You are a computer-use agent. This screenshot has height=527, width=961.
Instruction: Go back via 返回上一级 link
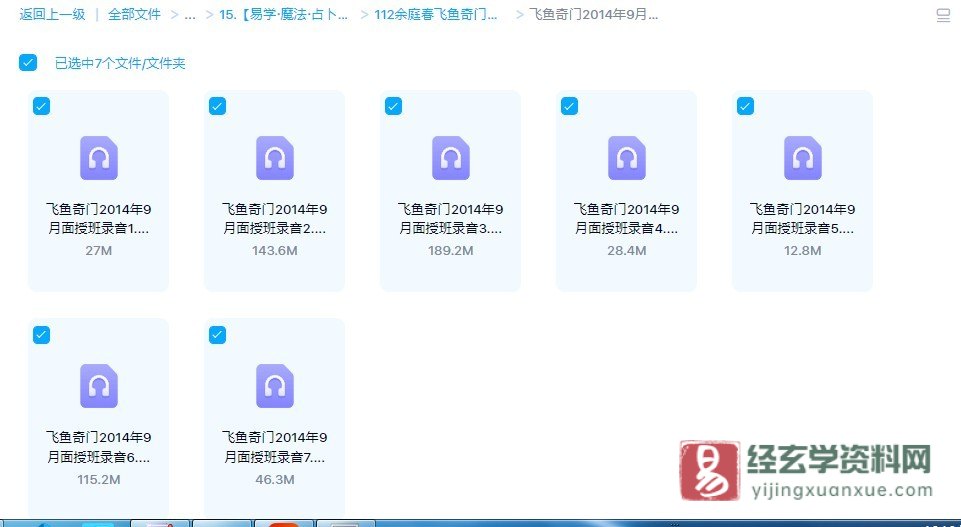(x=52, y=14)
